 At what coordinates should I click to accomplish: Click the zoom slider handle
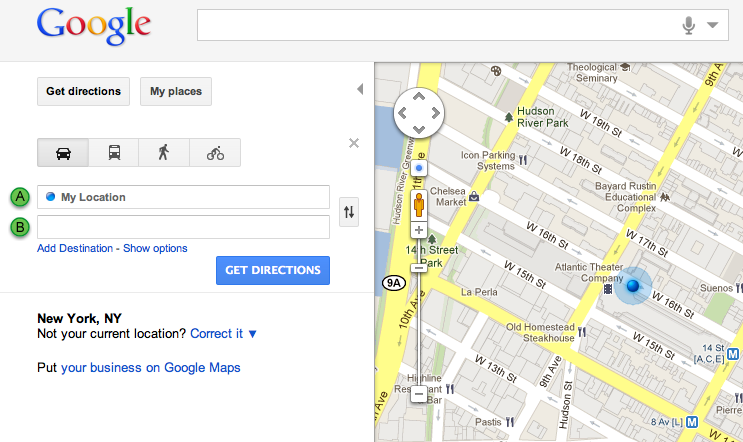tap(419, 268)
